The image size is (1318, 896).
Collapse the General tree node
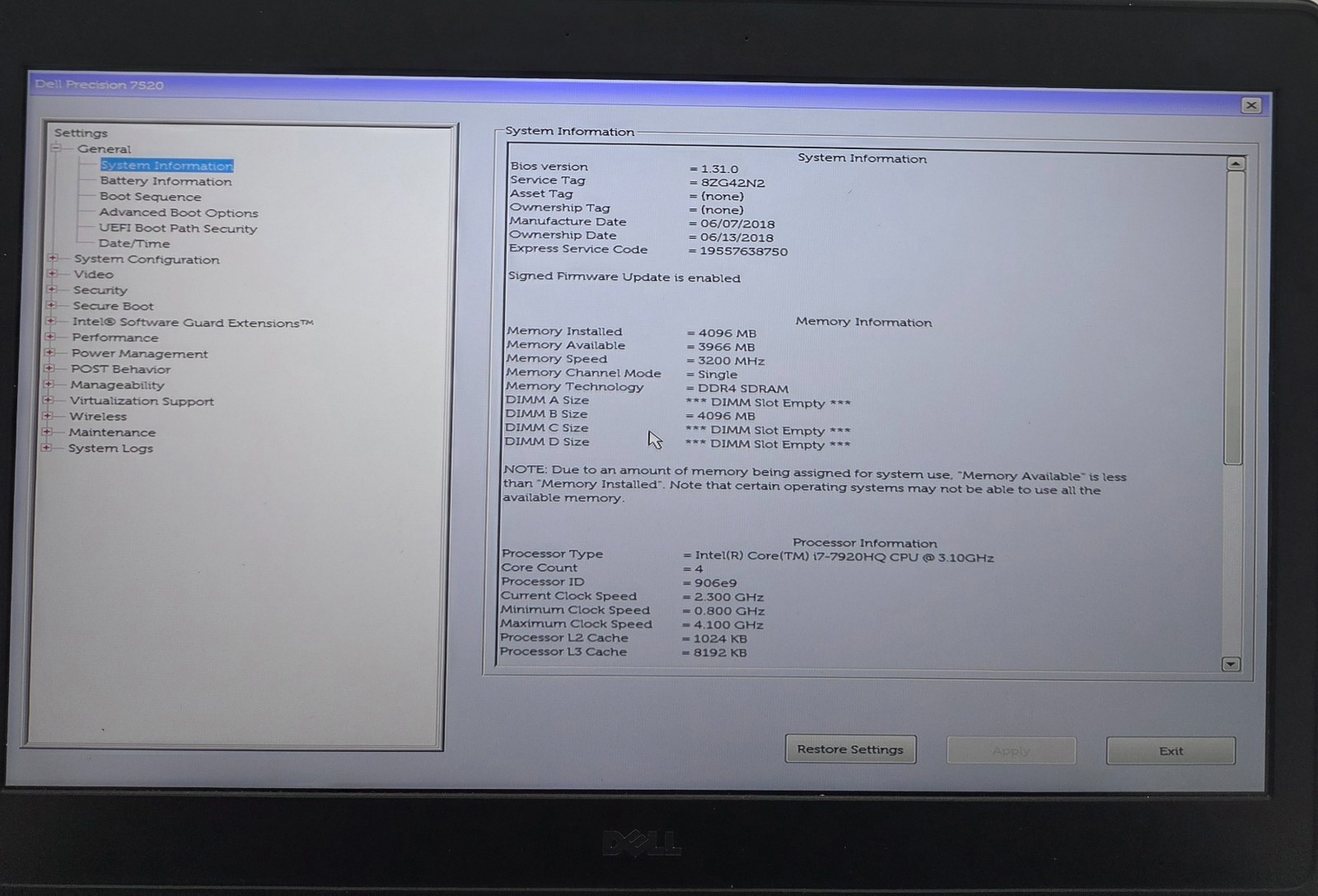click(x=56, y=148)
